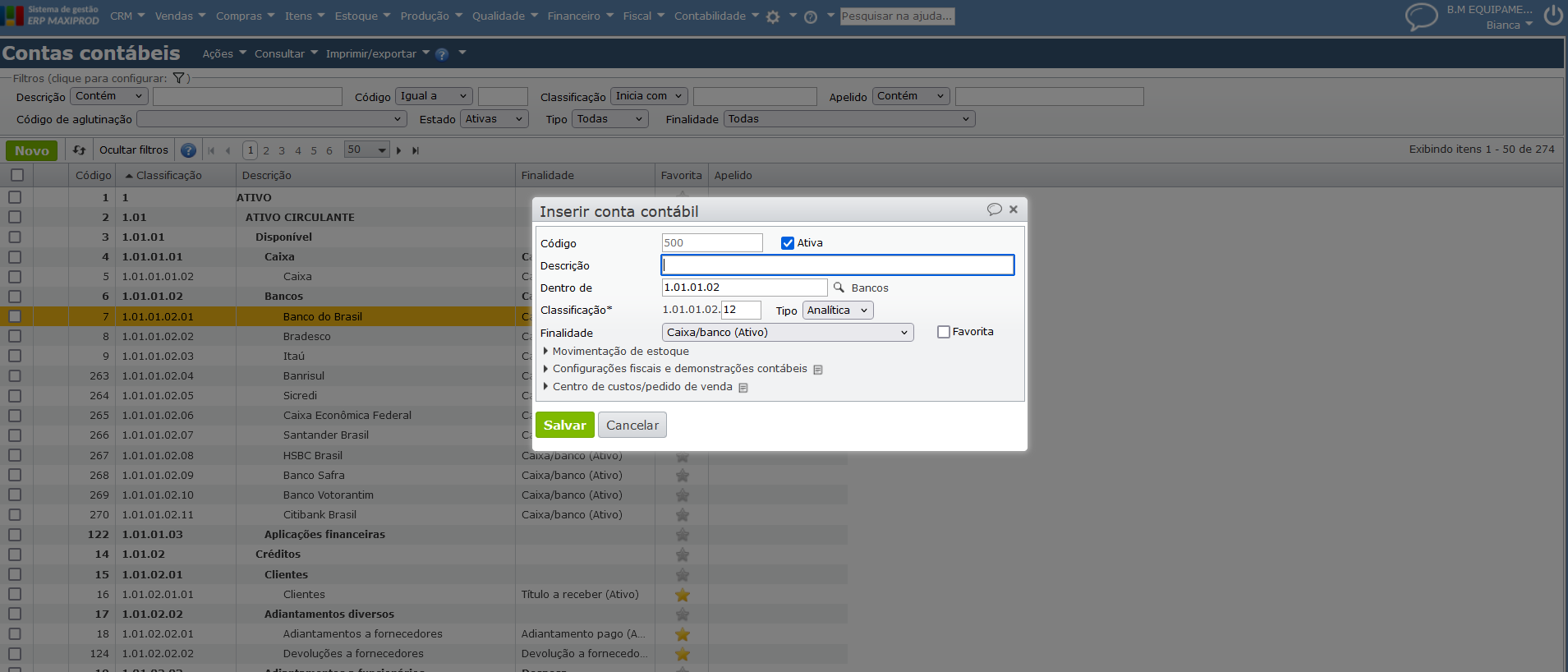Click the chat bubble icon near username
This screenshot has width=1568, height=672.
coord(1421,16)
